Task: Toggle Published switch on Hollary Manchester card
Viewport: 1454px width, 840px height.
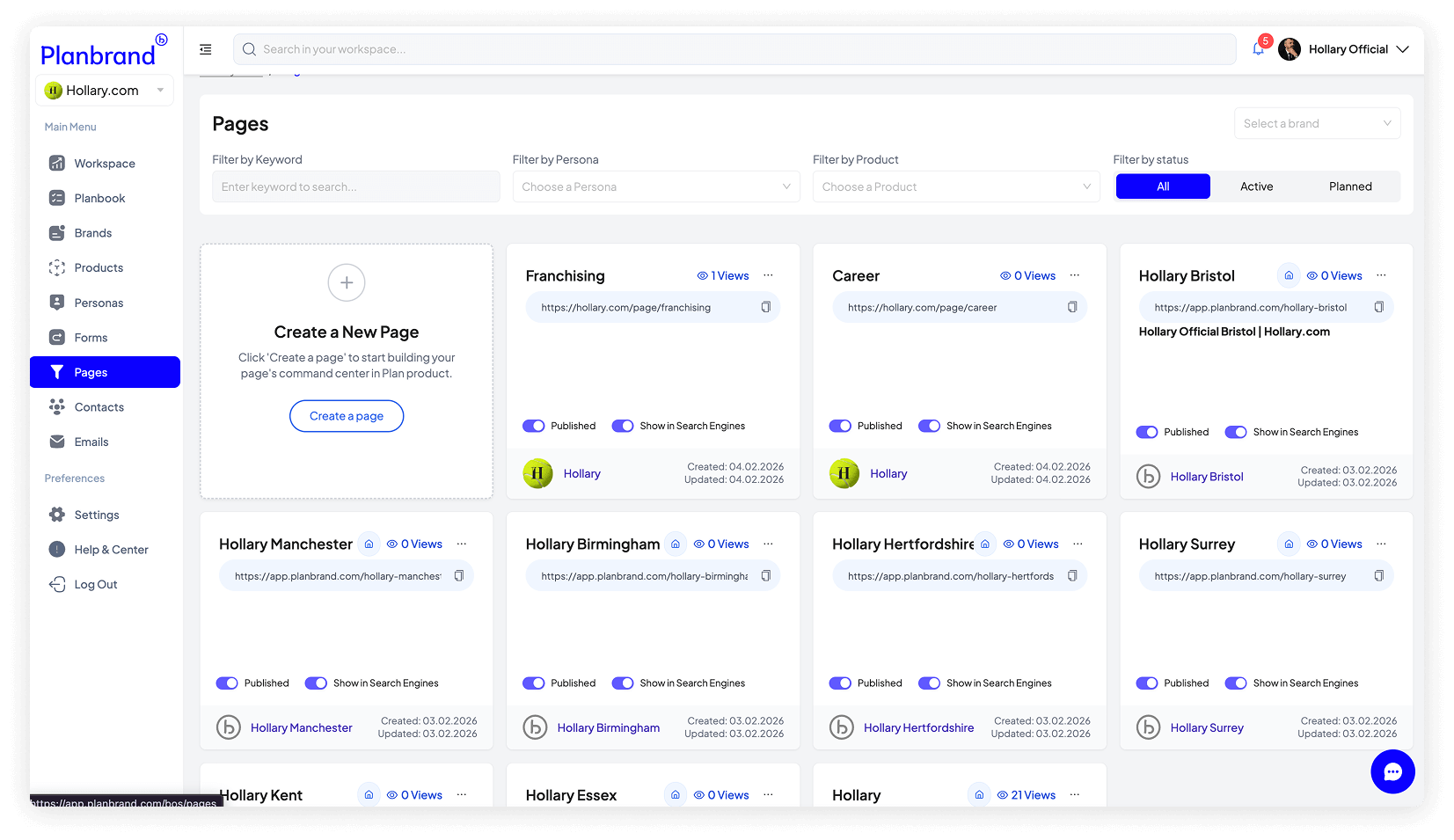Action: coord(227,683)
